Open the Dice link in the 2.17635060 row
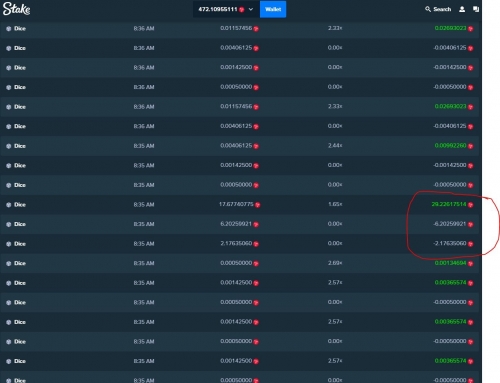Screen dimensions: 500x383 point(20,244)
